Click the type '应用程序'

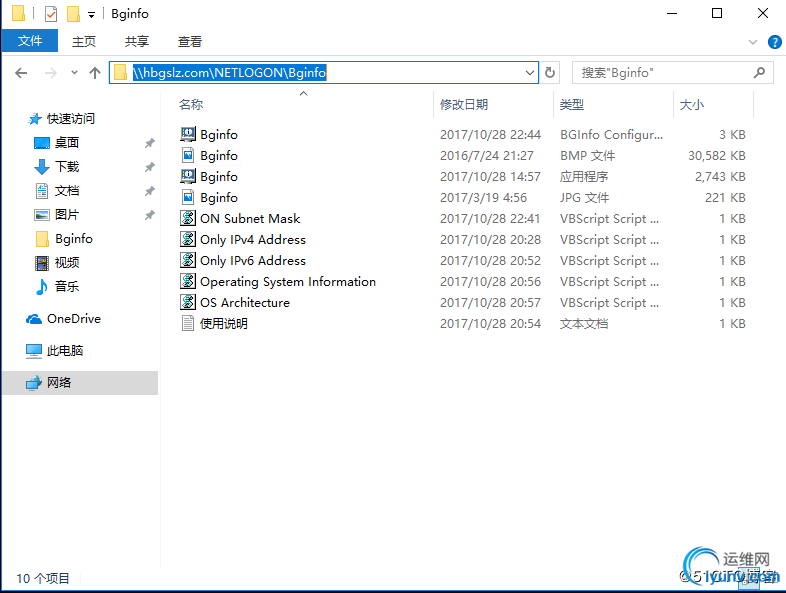tap(583, 177)
